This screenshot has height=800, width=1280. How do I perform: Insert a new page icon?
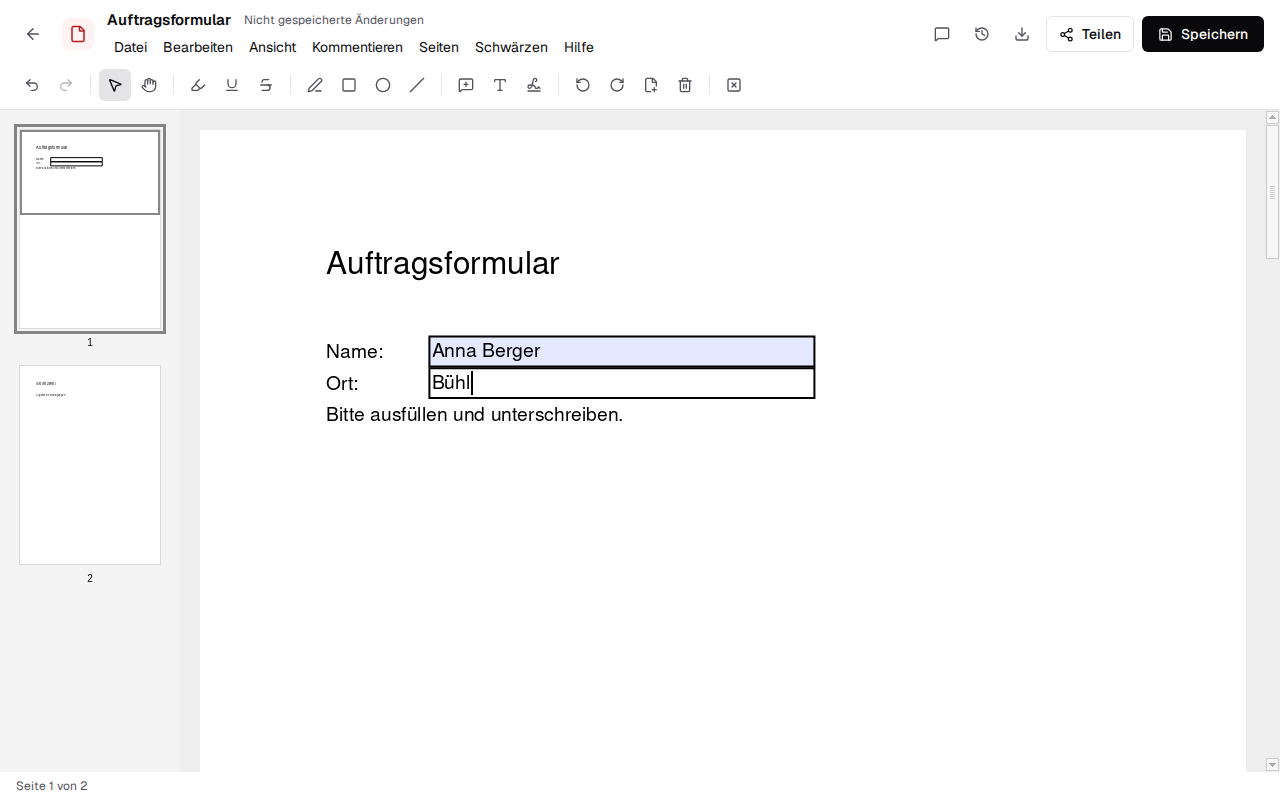(651, 85)
